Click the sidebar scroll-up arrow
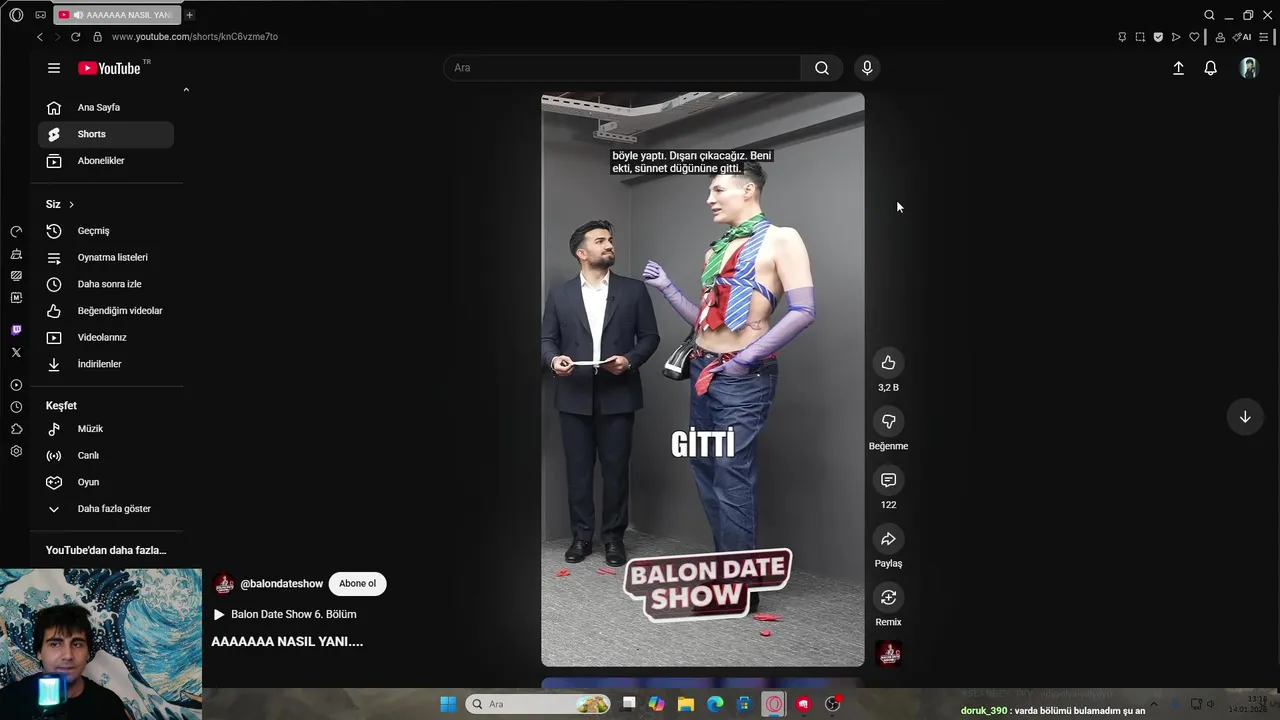The image size is (1280, 720). tap(186, 90)
